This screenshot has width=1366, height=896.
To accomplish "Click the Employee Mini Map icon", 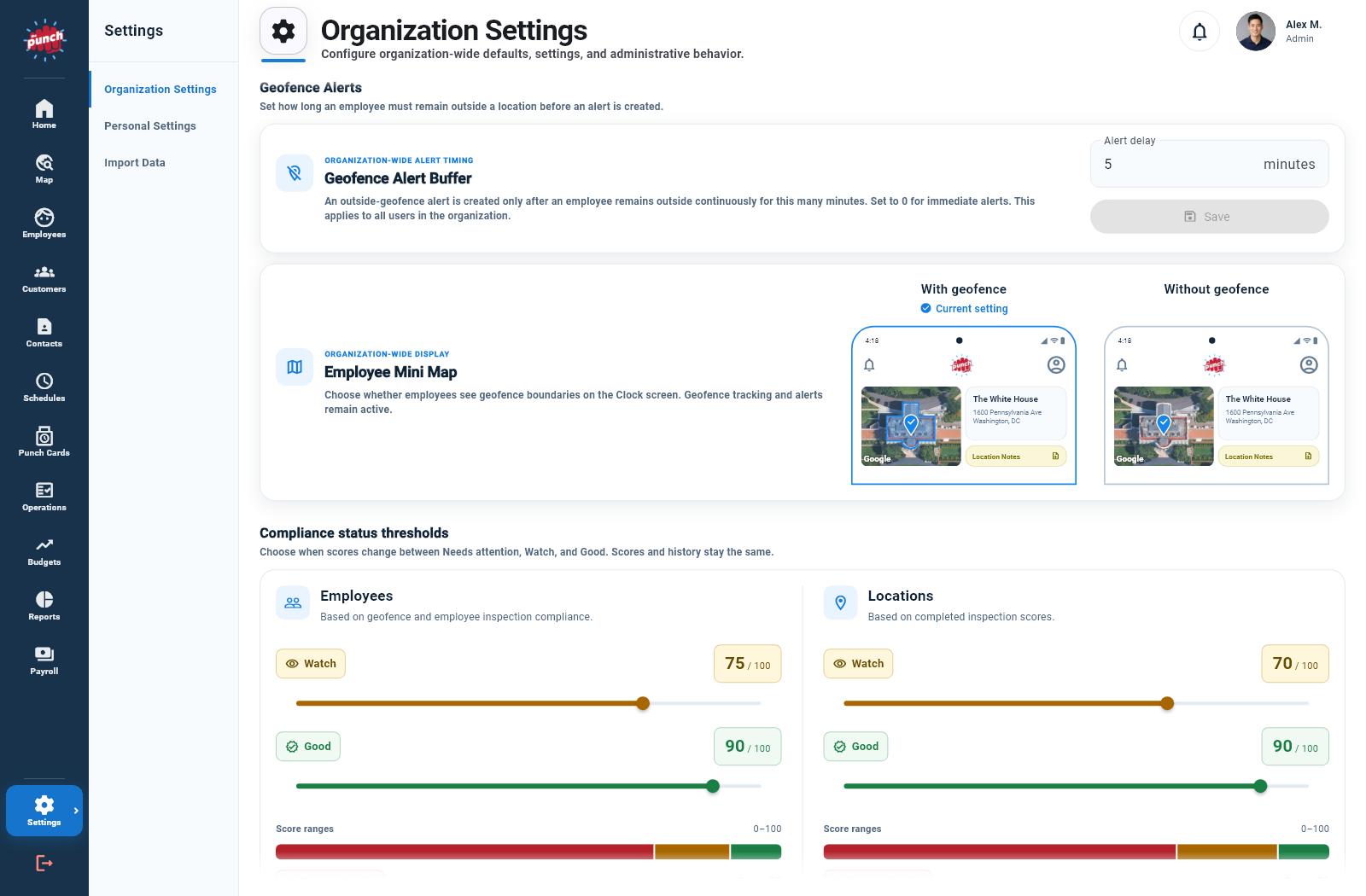I will click(x=295, y=367).
